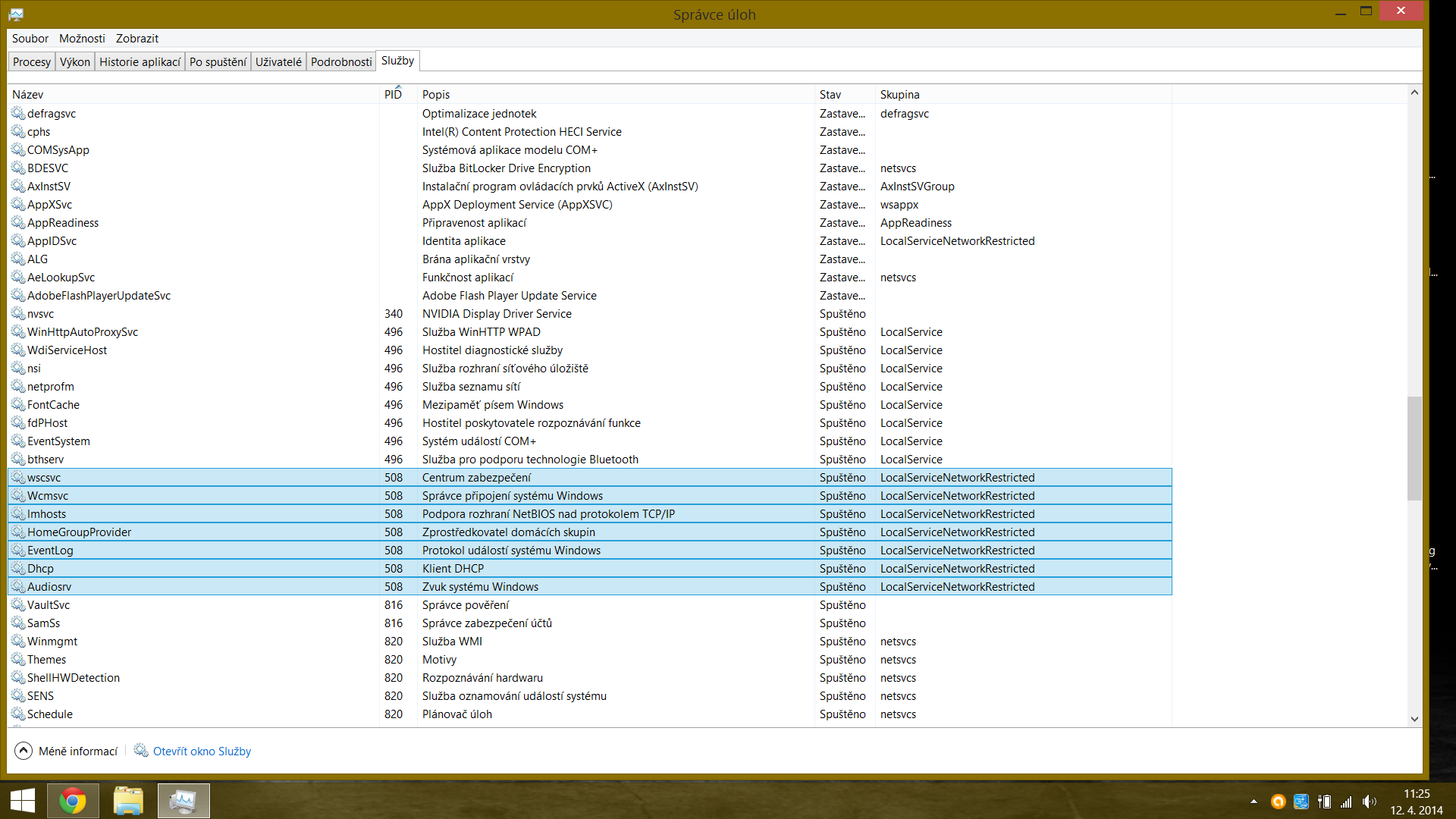Image resolution: width=1456 pixels, height=819 pixels.
Task: Click Služba pro podporu technologie Bluetooth text
Action: point(530,459)
